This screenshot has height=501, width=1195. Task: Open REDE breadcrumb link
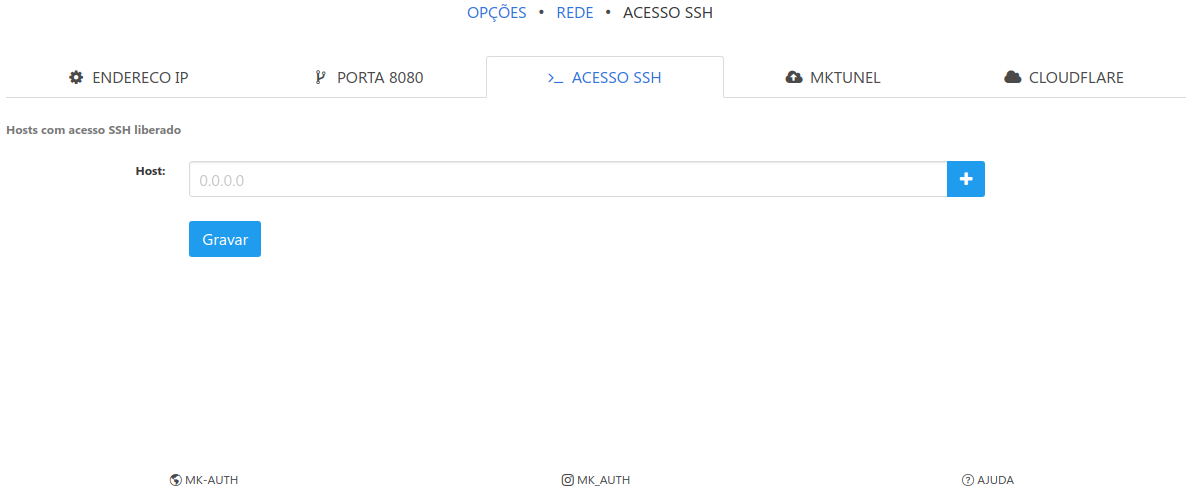tap(574, 13)
